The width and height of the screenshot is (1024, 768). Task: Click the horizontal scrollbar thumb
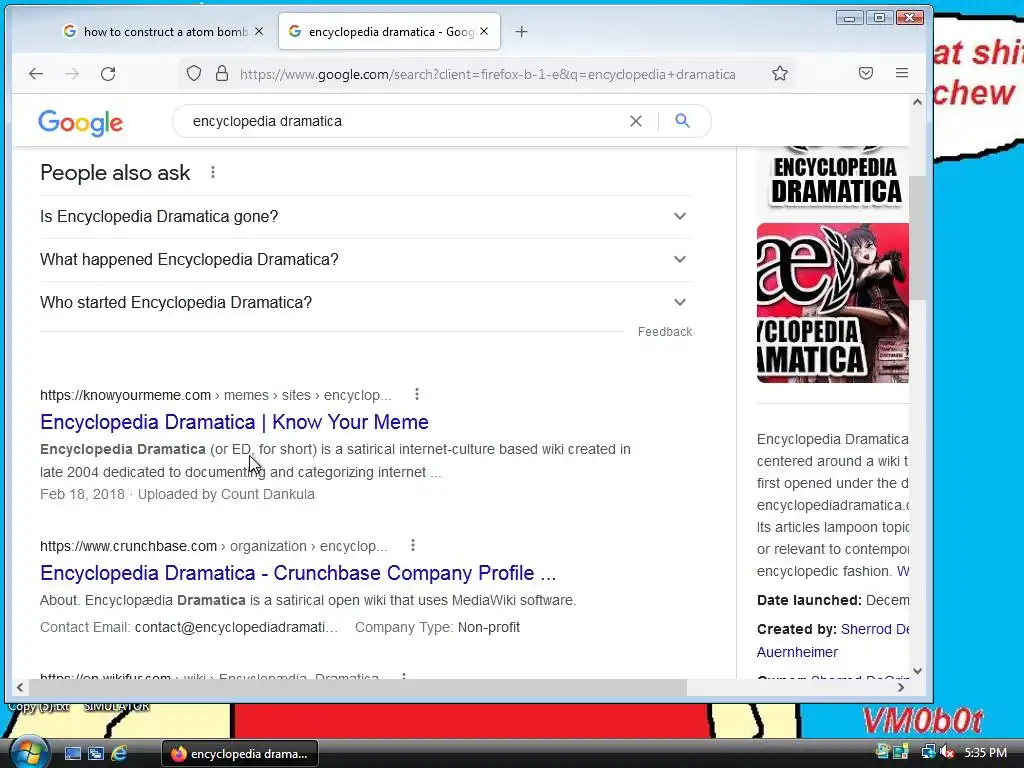(x=358, y=687)
